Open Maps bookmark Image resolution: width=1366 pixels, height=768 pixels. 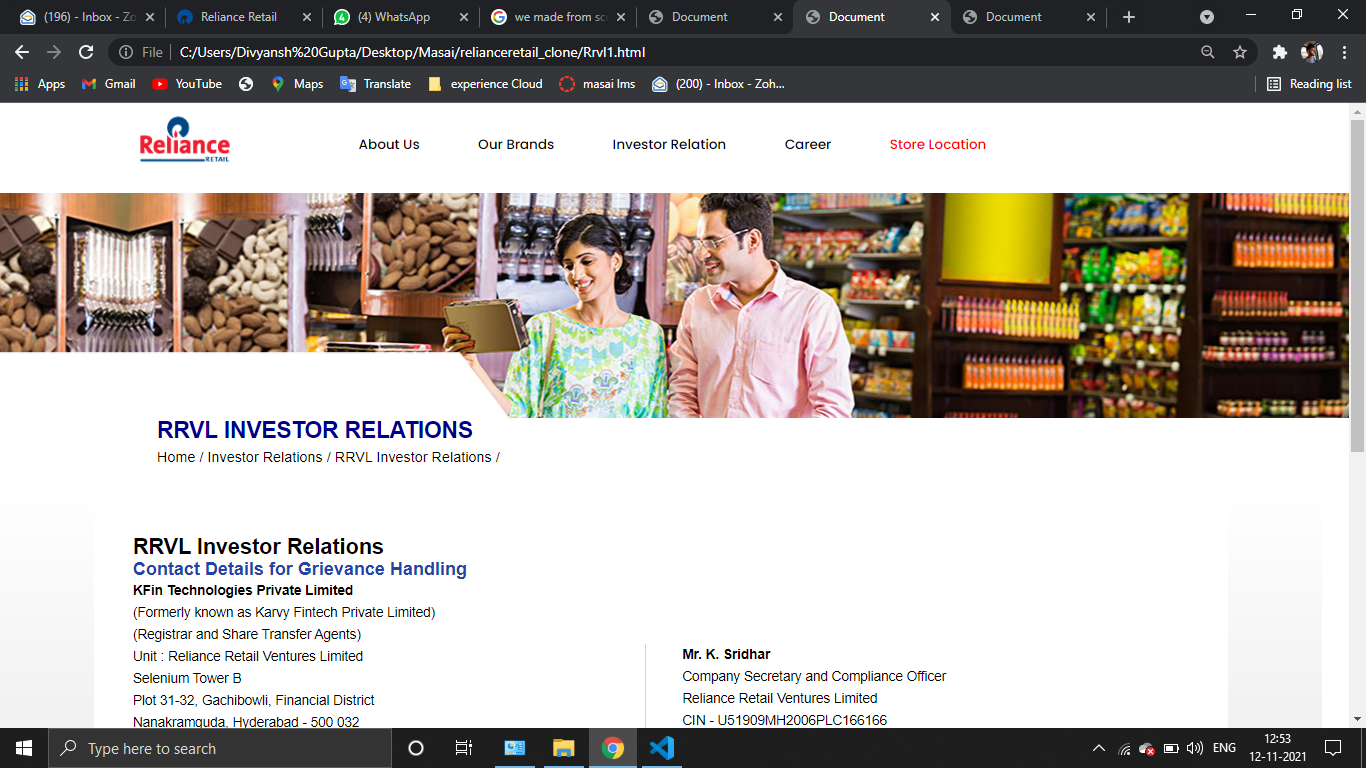pos(297,84)
